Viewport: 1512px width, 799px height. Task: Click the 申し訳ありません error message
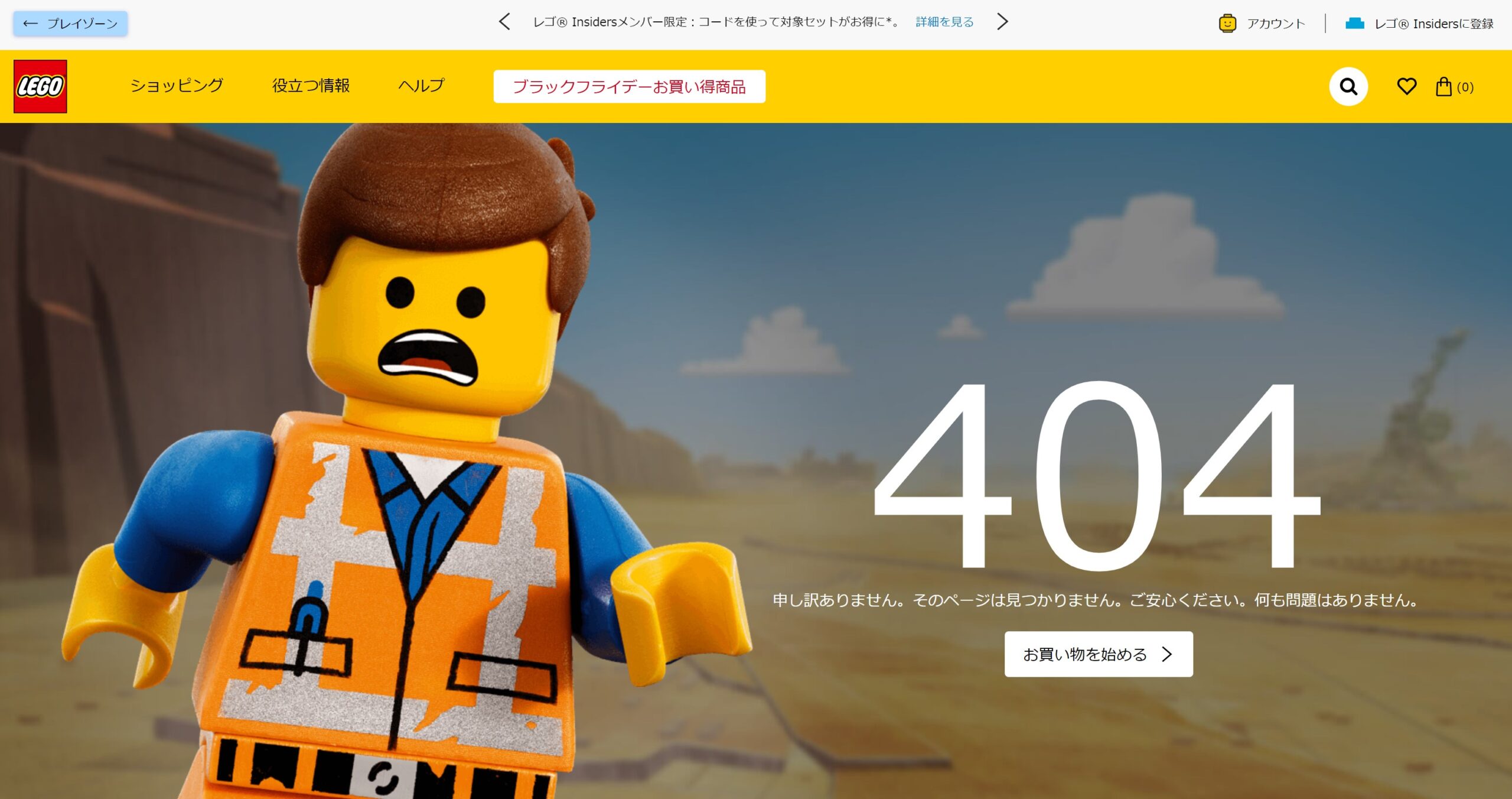pos(1096,600)
